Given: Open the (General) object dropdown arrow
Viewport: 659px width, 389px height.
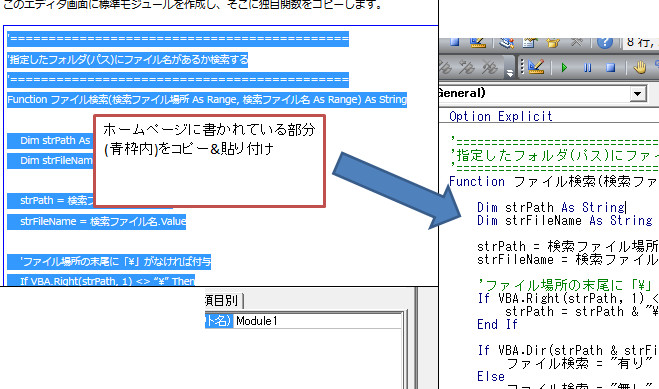Looking at the screenshot, I should [x=638, y=93].
